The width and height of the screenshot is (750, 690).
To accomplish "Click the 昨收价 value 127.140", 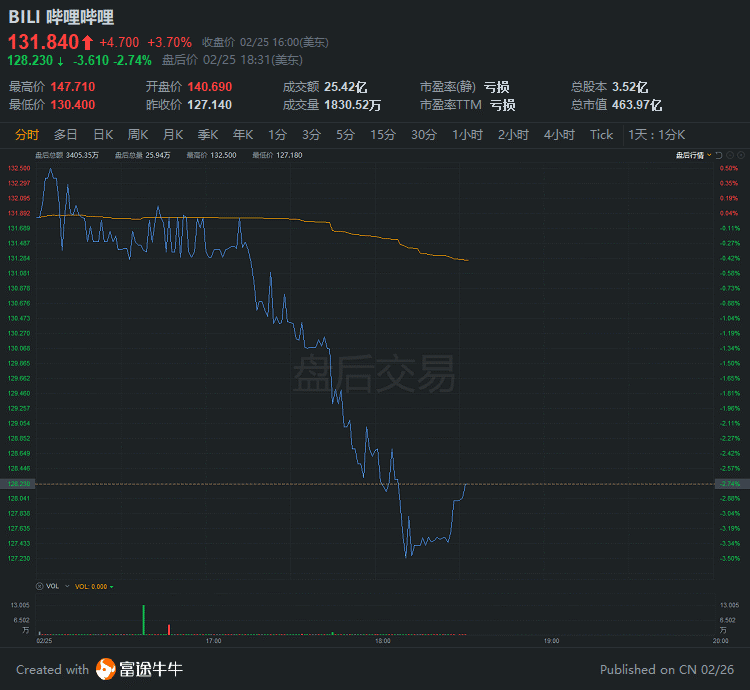I will pos(210,105).
